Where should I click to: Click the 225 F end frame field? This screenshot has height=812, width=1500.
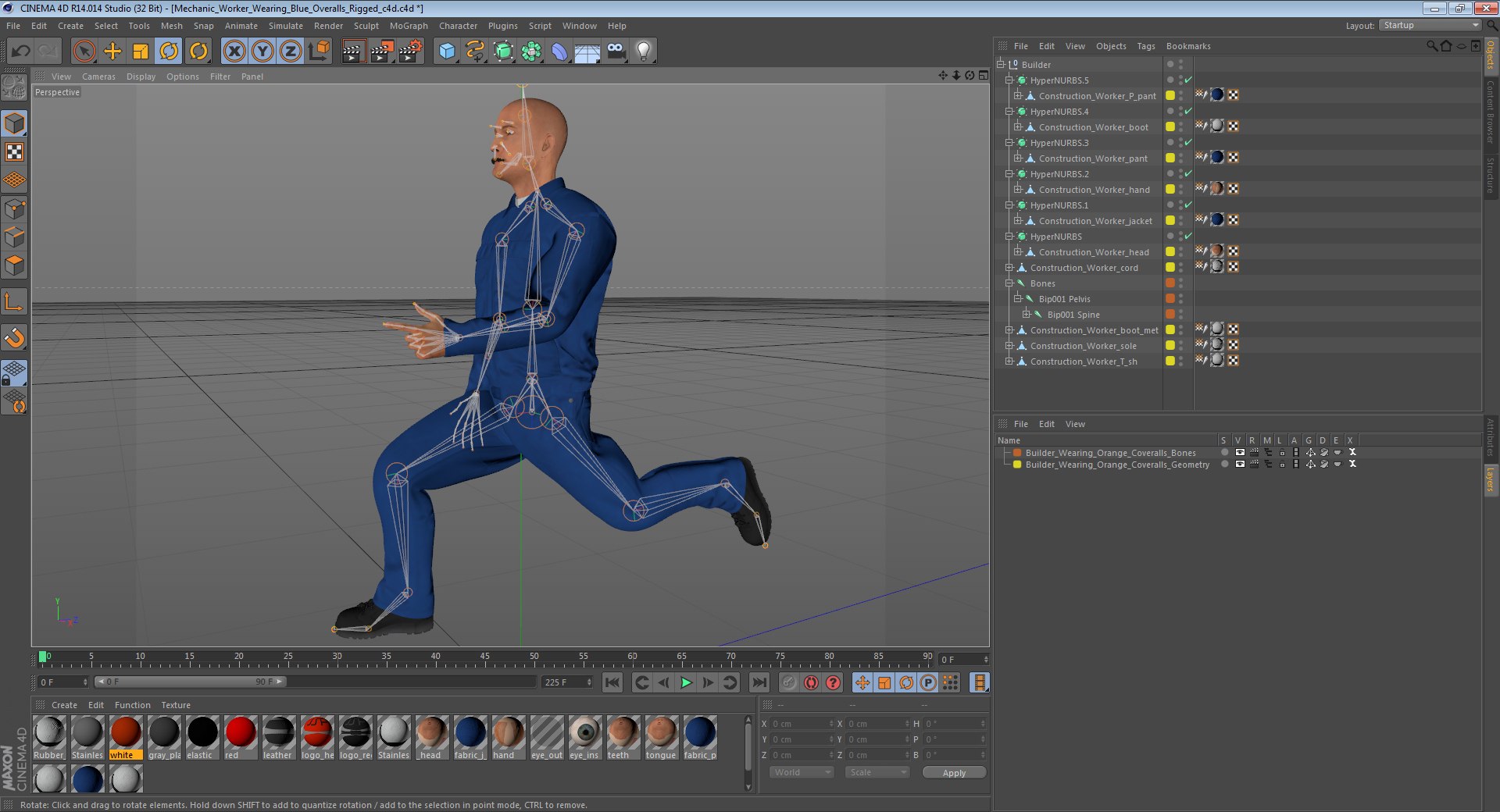click(567, 682)
